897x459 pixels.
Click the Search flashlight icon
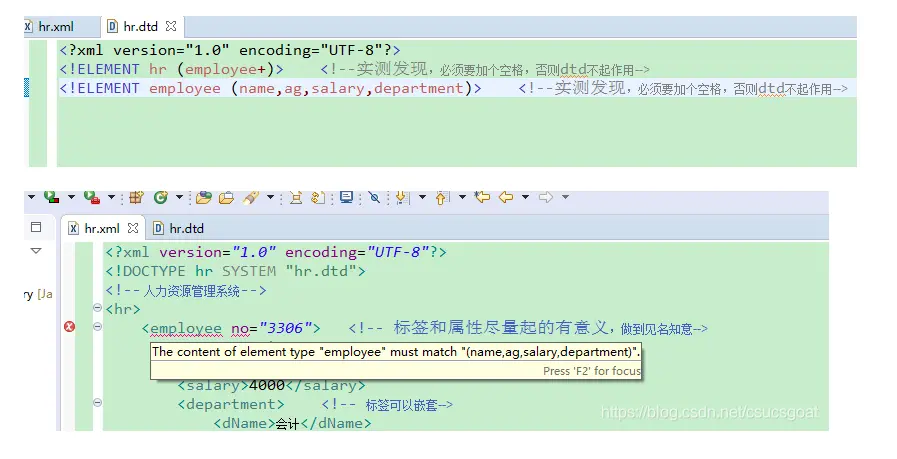tap(251, 197)
